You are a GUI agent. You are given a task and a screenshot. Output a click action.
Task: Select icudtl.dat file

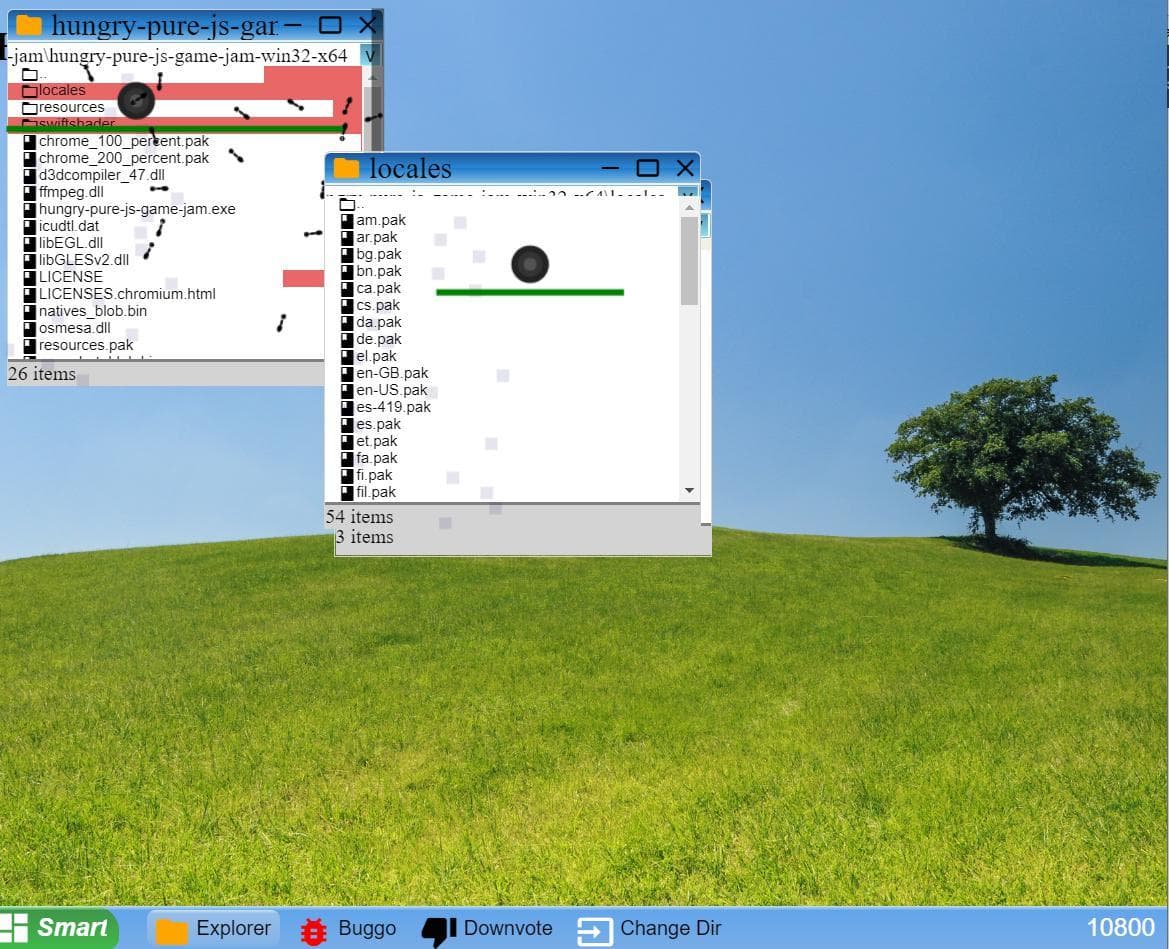[61, 227]
